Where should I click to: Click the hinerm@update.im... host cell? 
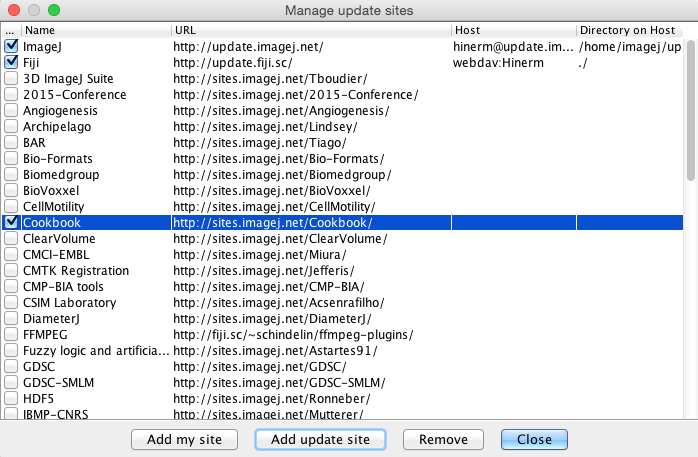[x=514, y=46]
